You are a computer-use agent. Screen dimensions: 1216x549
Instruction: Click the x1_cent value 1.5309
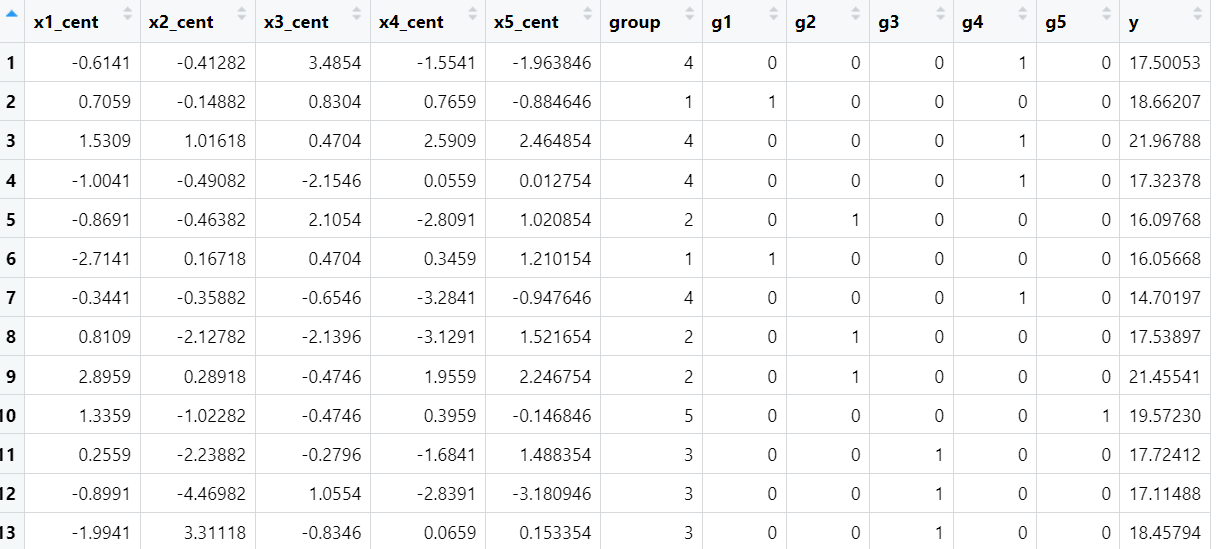106,141
